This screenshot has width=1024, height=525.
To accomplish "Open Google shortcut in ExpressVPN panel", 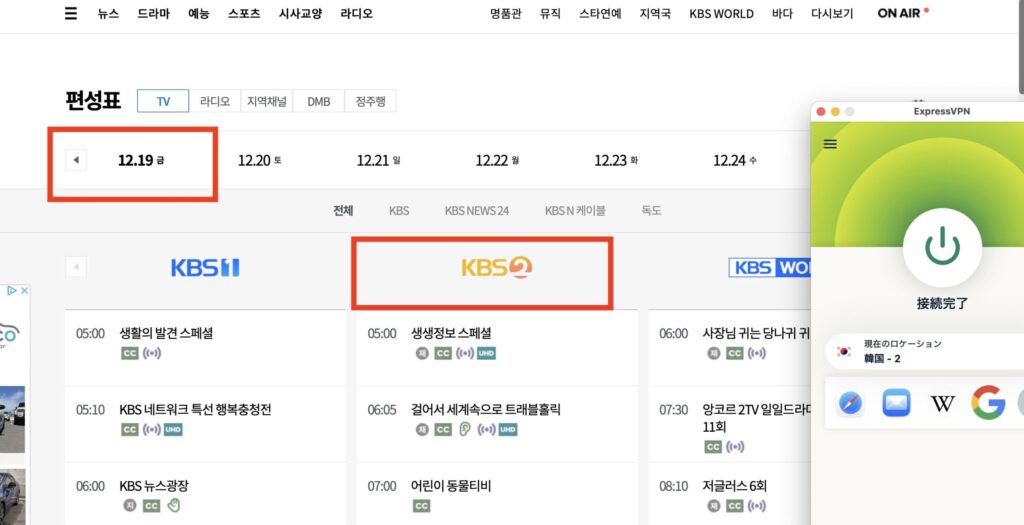I will (x=987, y=403).
